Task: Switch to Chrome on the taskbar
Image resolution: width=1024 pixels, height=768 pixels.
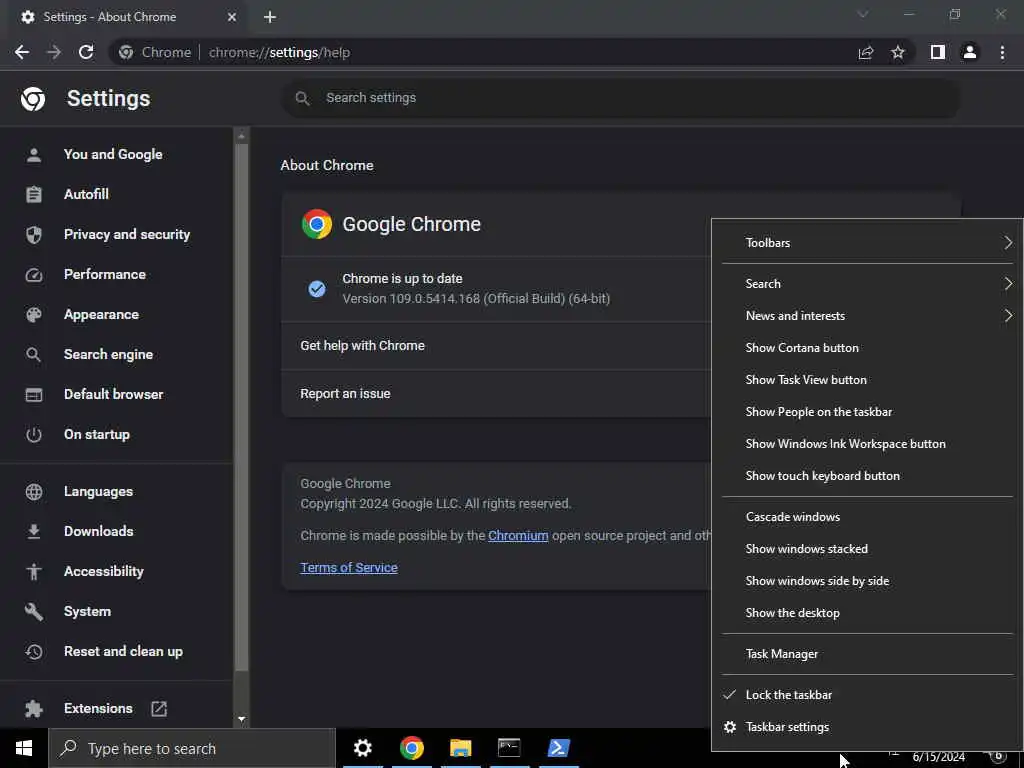Action: 411,748
